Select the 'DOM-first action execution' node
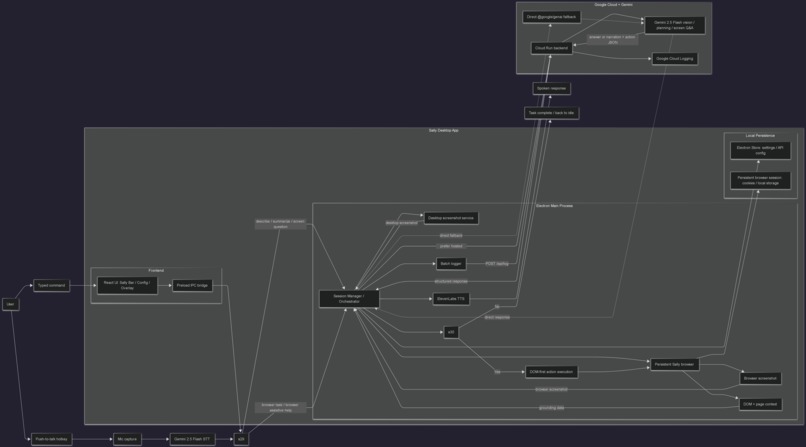Viewport: 806px width, 447px height. (x=551, y=372)
